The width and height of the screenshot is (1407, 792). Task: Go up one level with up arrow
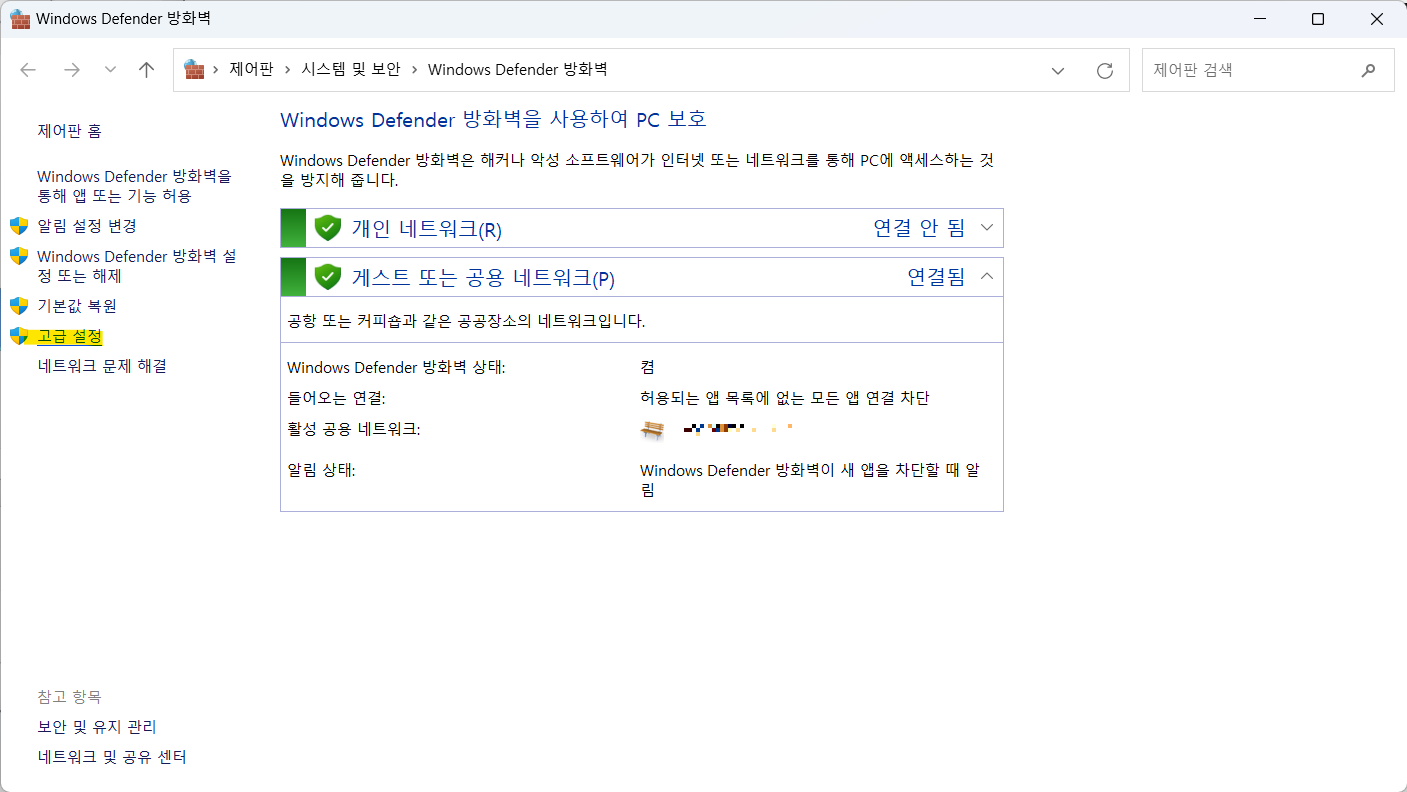coord(147,70)
